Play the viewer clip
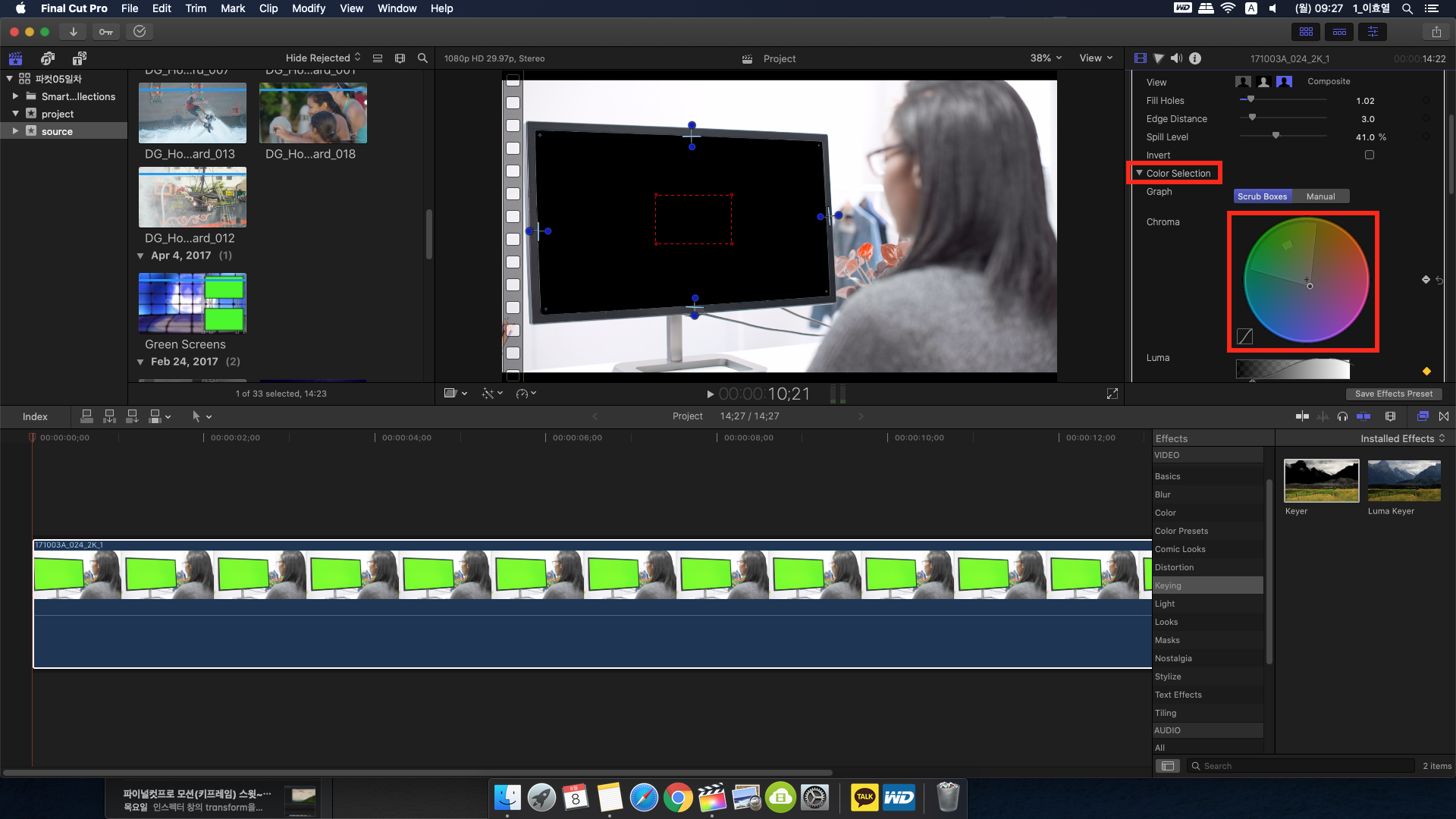Viewport: 1456px width, 819px height. [710, 394]
